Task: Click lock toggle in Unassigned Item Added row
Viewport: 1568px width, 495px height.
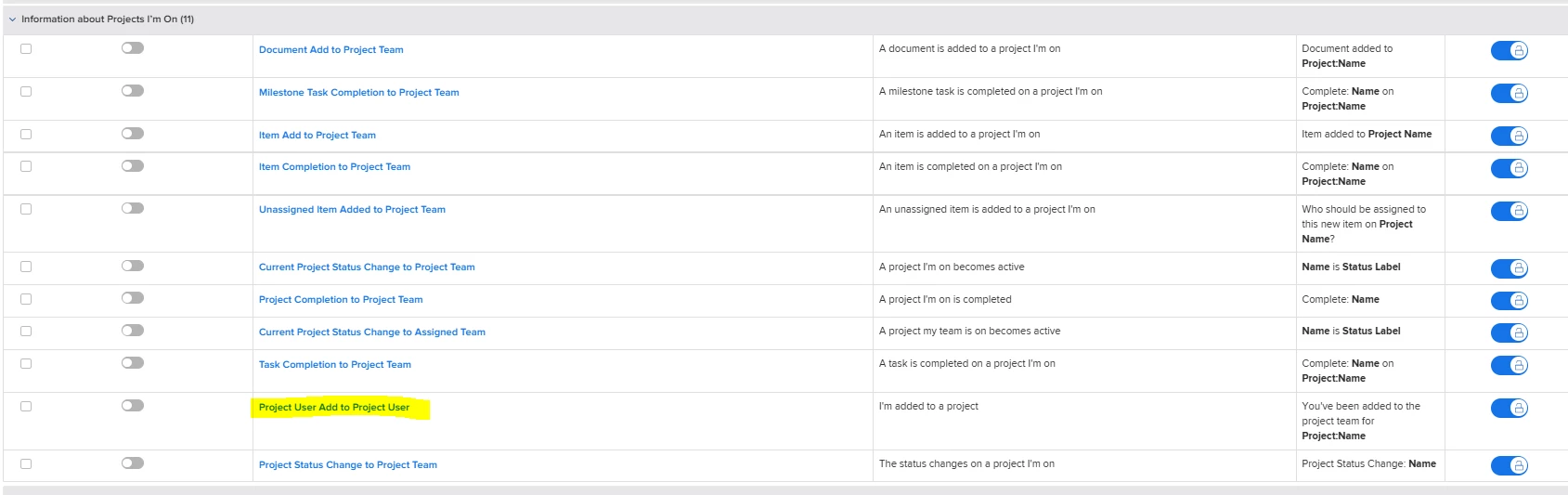Action: (1509, 211)
